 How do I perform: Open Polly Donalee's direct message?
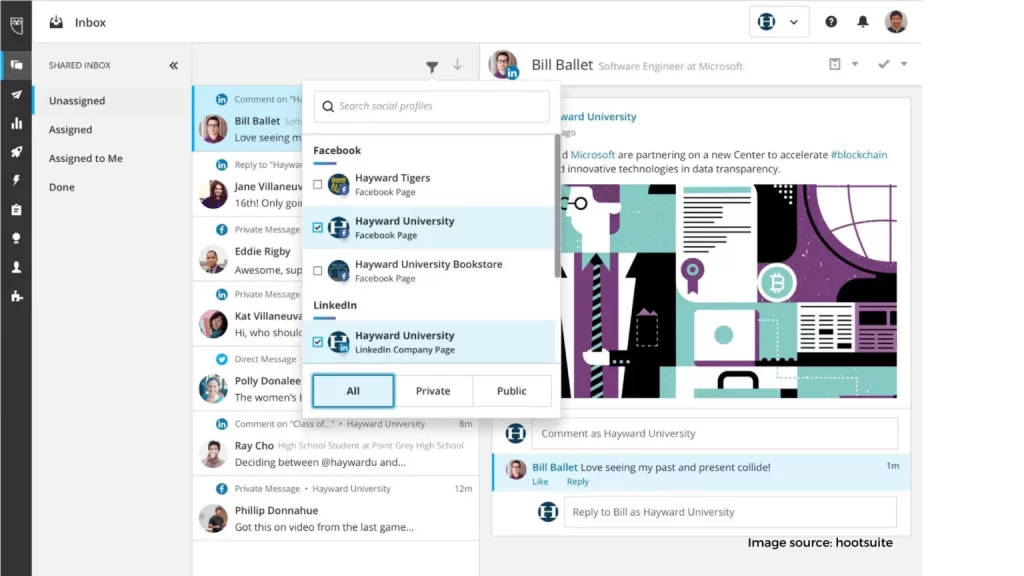248,379
